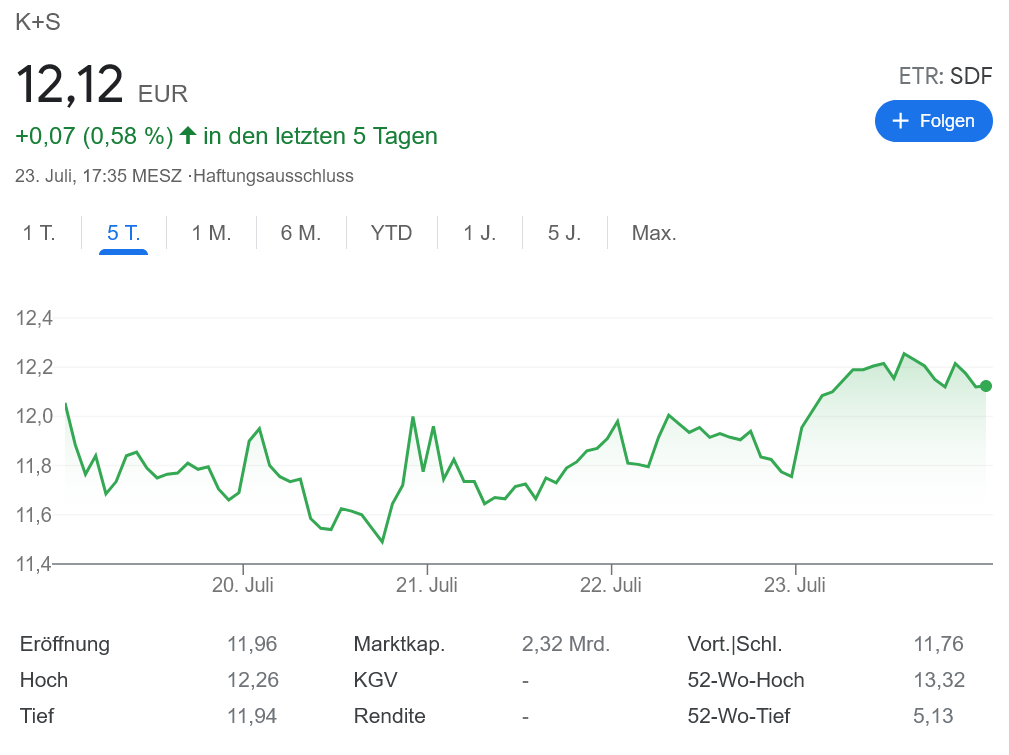The width and height of the screenshot is (1009, 755).
Task: Select the 1 T. time range tab
Action: pos(39,232)
